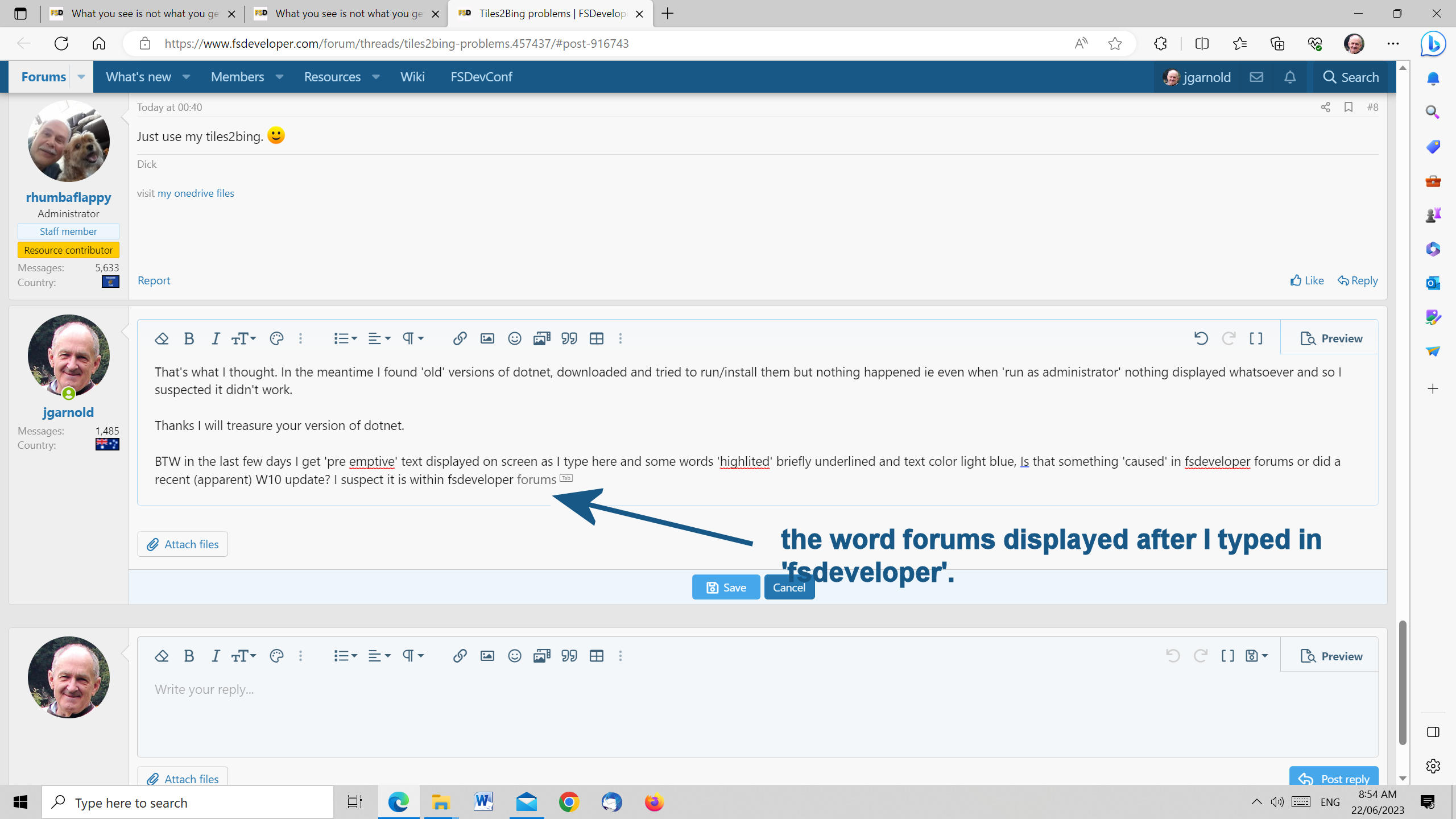Toggle bold formatting in the edit-post toolbar

(x=189, y=338)
